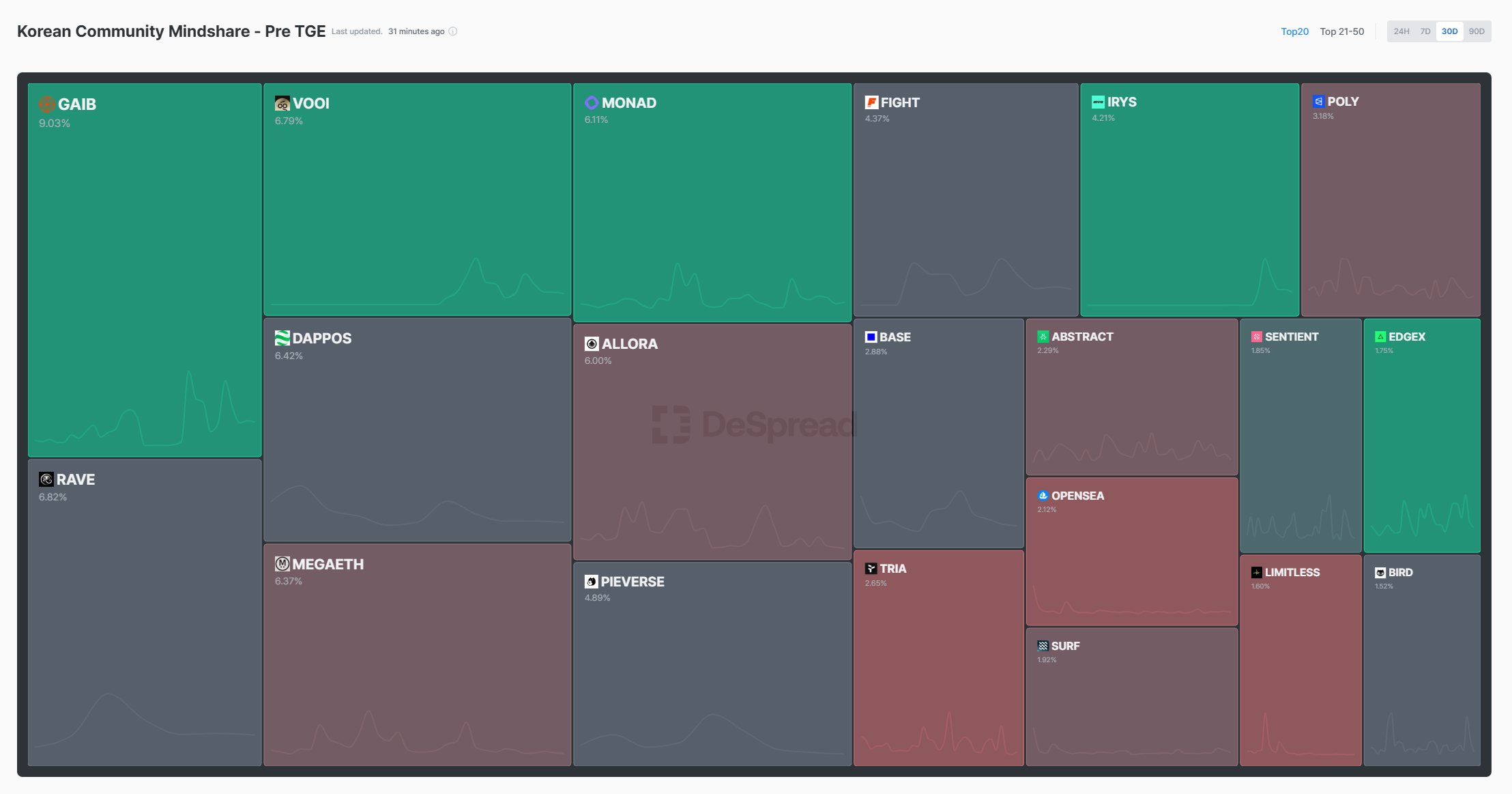The image size is (1512, 794).
Task: Click the VOOI project logo icon
Action: 282,103
